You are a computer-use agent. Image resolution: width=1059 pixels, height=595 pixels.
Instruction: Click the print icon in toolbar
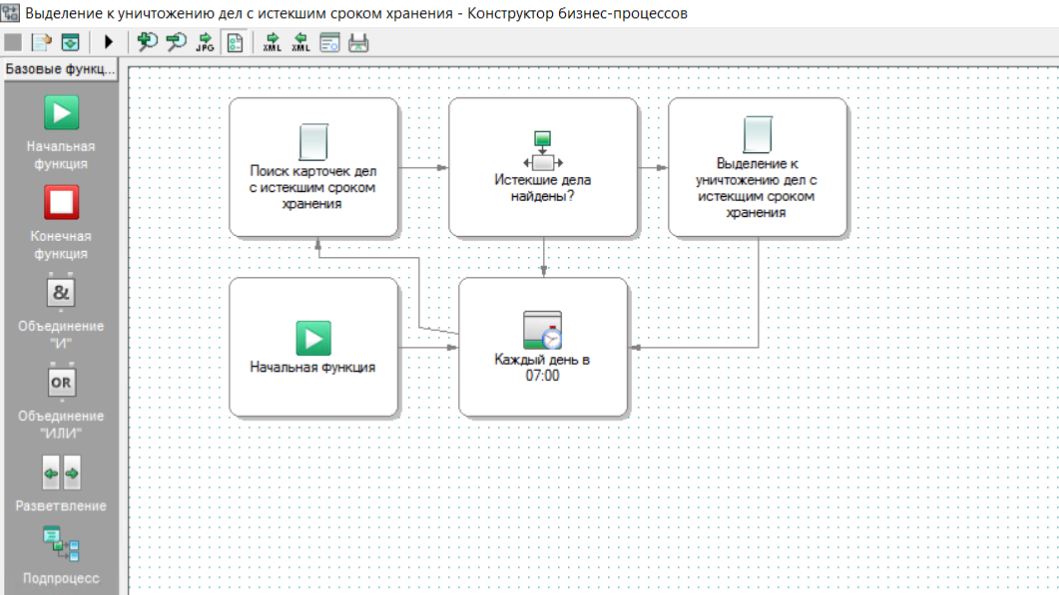click(359, 42)
